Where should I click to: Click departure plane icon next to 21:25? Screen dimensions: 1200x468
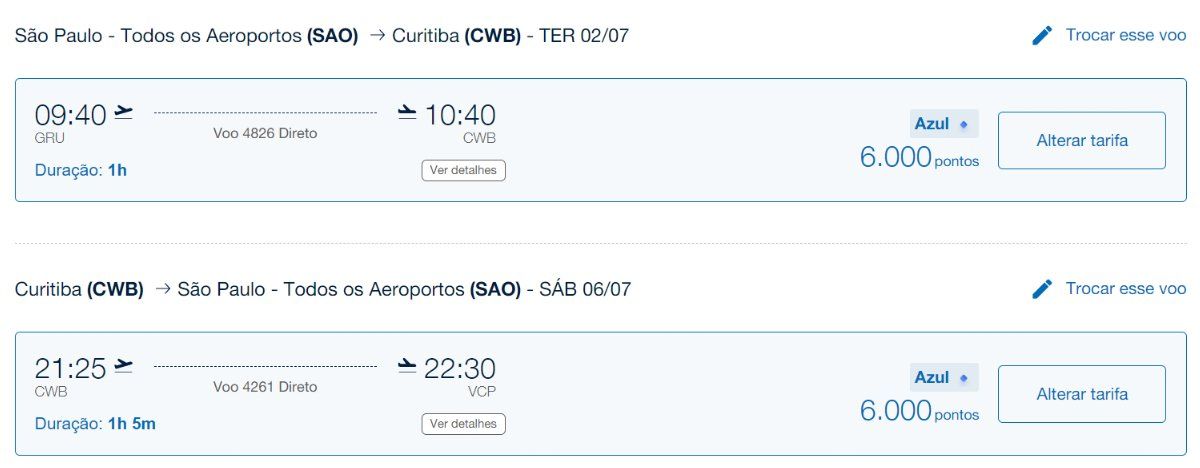pos(124,366)
